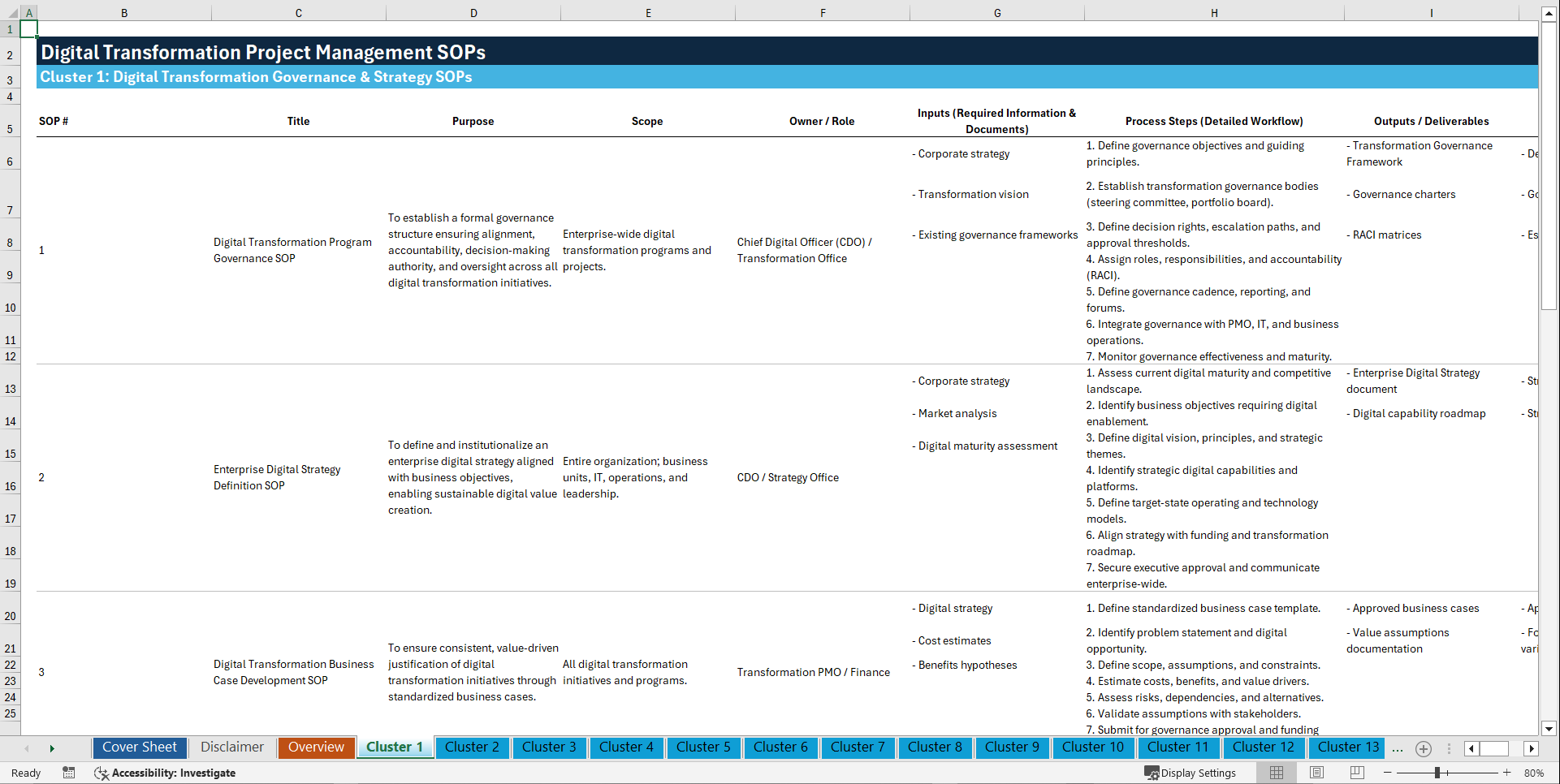Open the sheet list via ellipsis button
The width and height of the screenshot is (1560, 784).
(1398, 748)
